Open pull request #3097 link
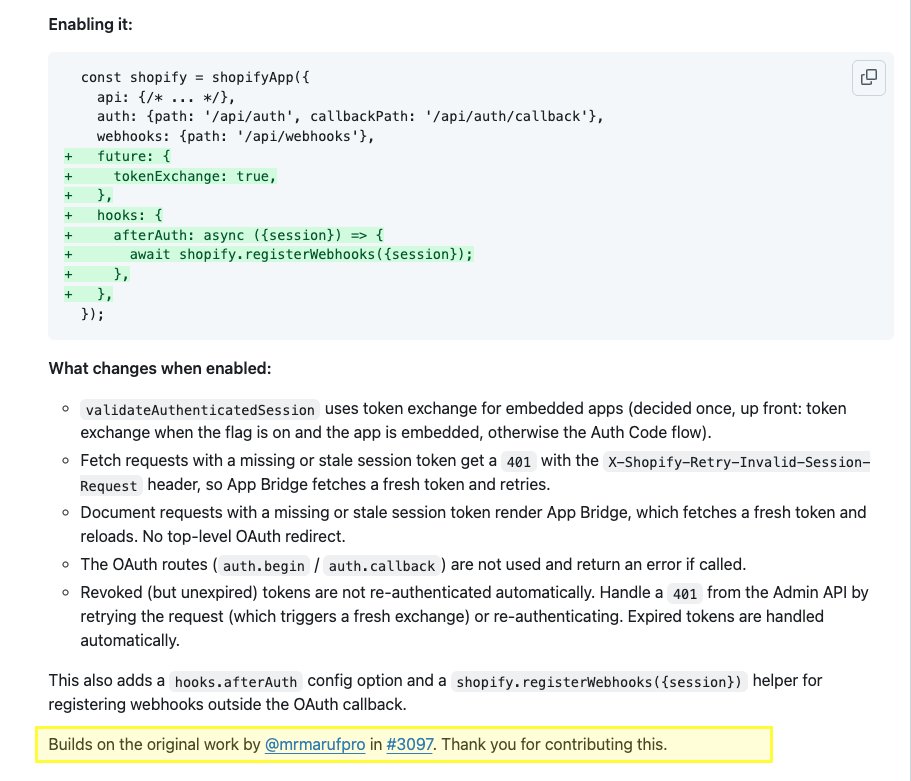This screenshot has height=781, width=911. coord(410,744)
